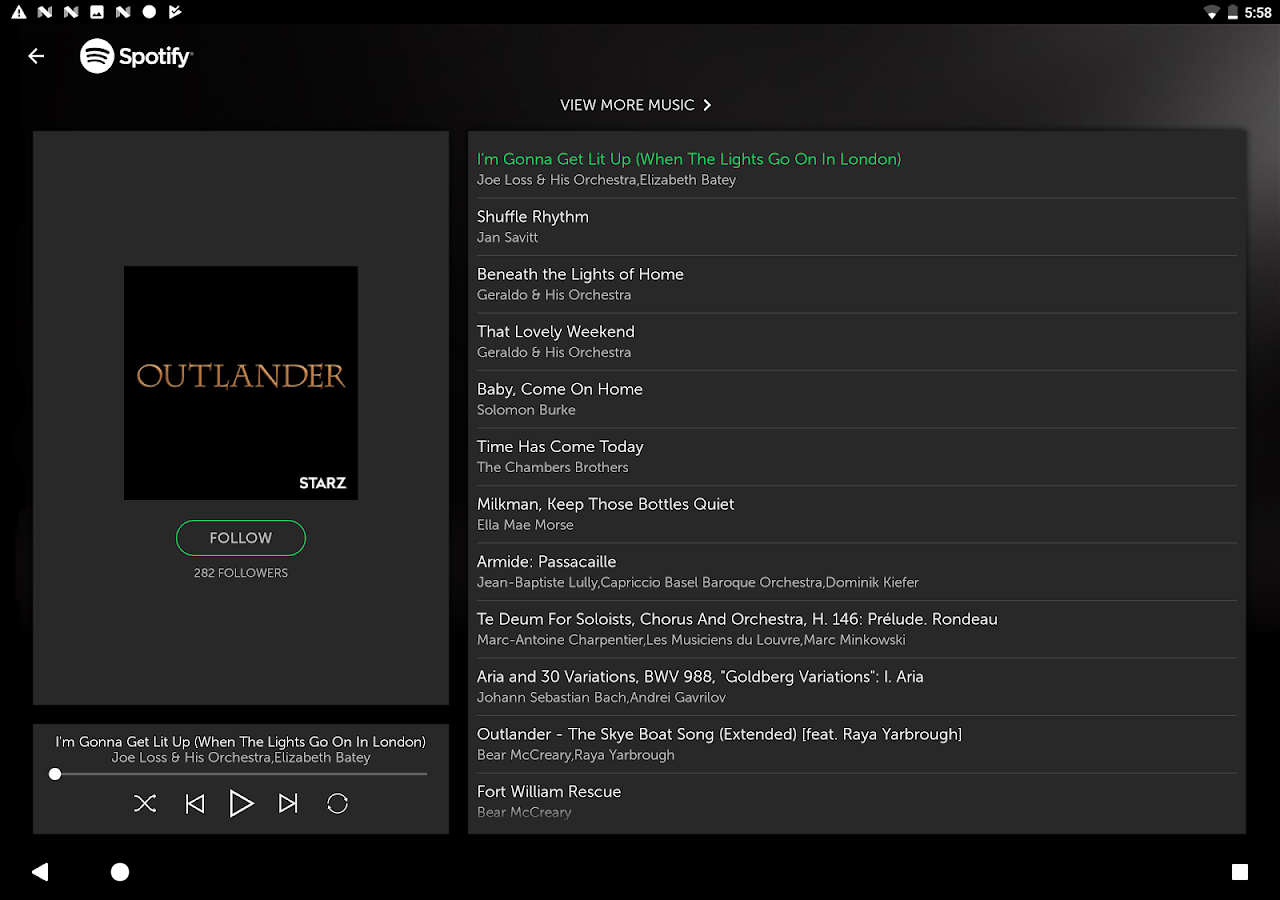Select 'Beneath the Lights of Home'
The image size is (1280, 900).
point(857,284)
